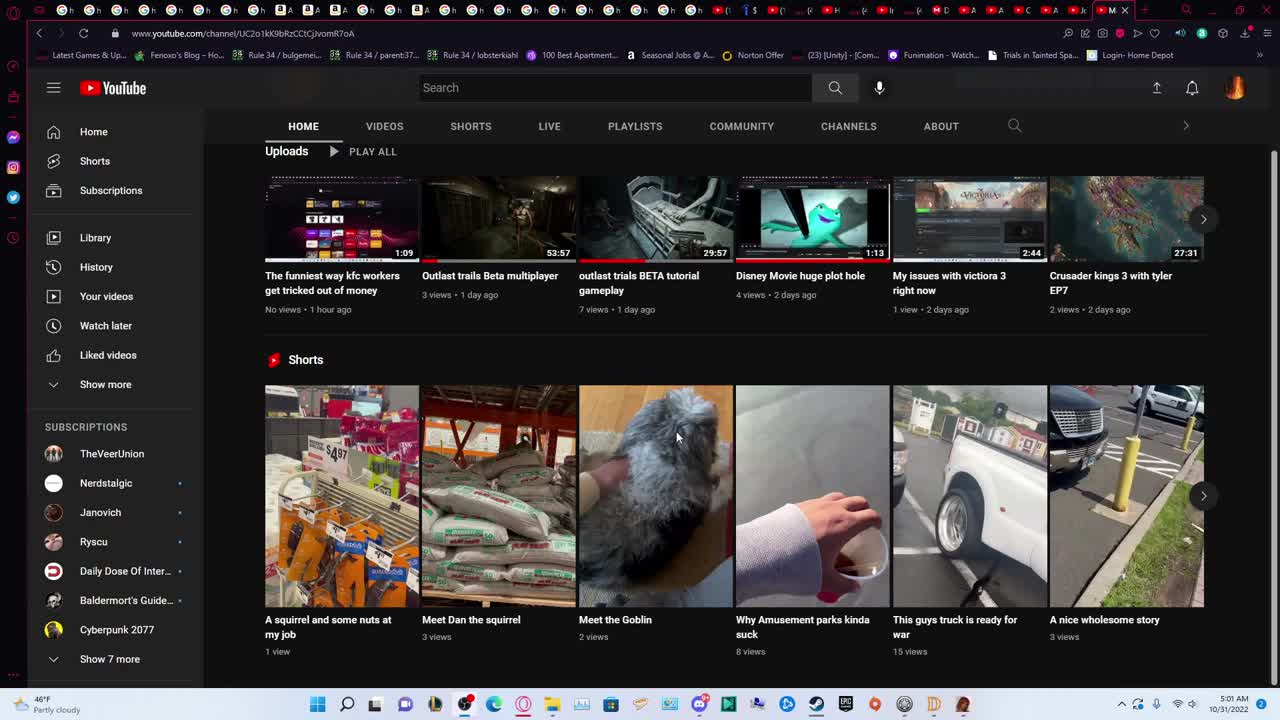Screen dimensions: 1280x720
Task: Open the Opera sidebar Messenger icon
Action: click(x=13, y=137)
